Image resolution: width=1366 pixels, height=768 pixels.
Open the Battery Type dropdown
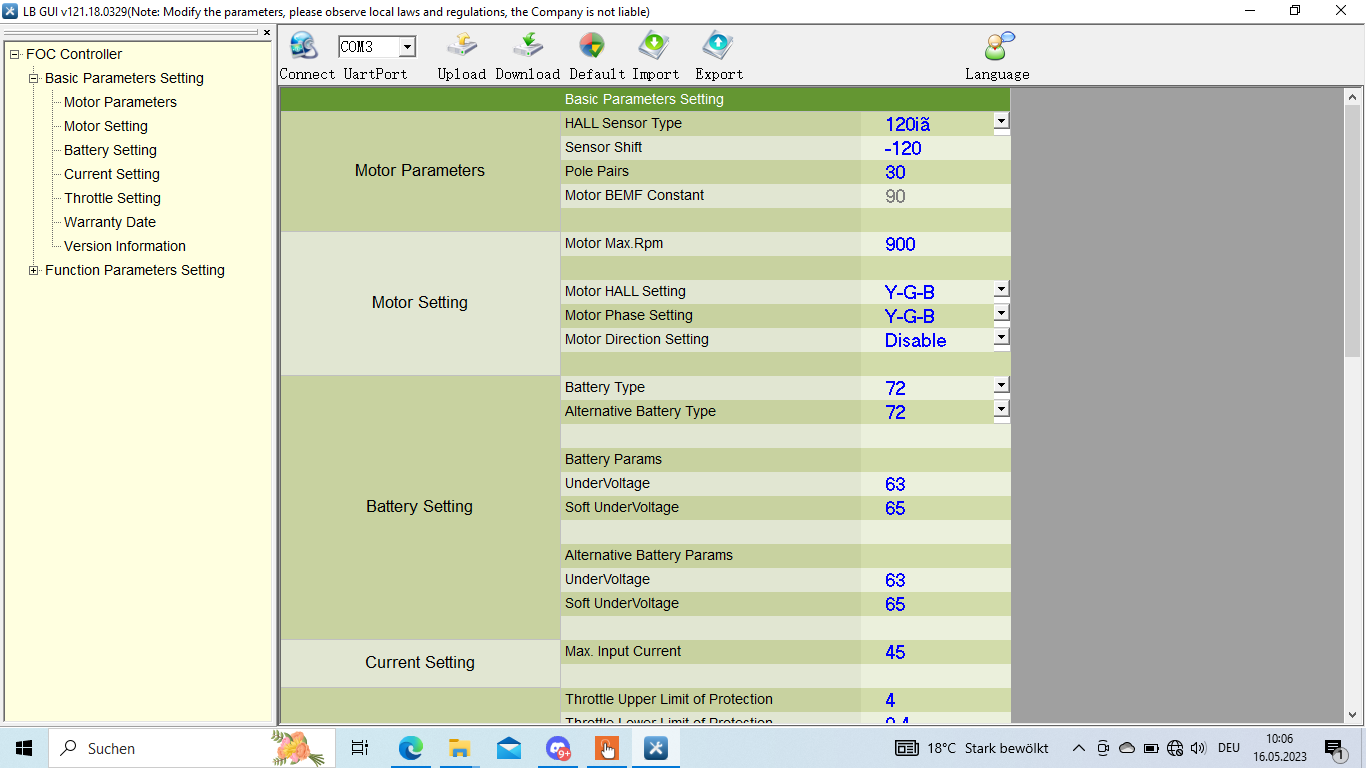(x=1001, y=385)
